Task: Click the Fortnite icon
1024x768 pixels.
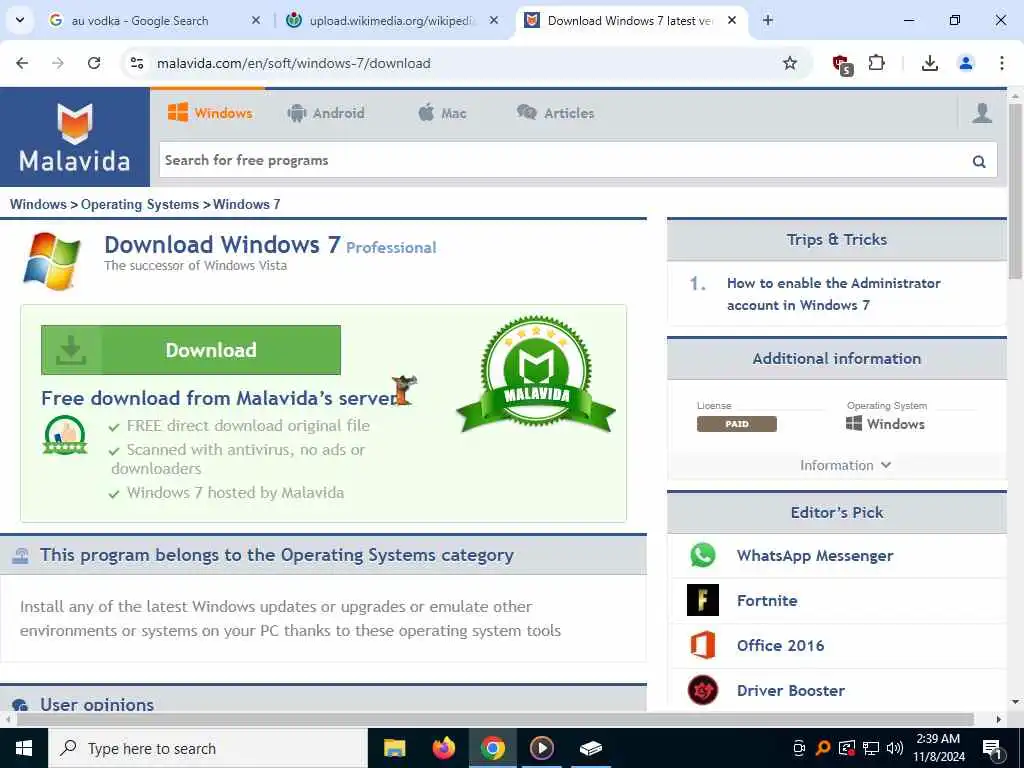Action: 703,600
